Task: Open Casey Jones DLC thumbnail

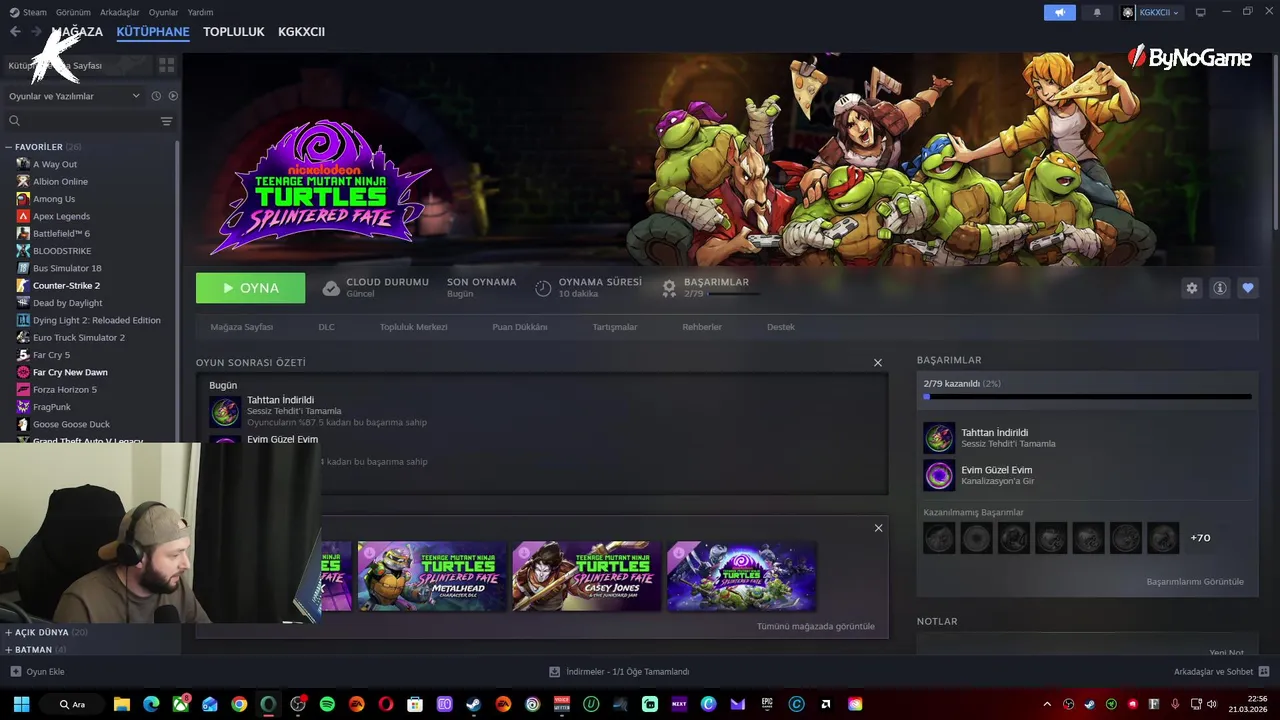Action: point(587,576)
